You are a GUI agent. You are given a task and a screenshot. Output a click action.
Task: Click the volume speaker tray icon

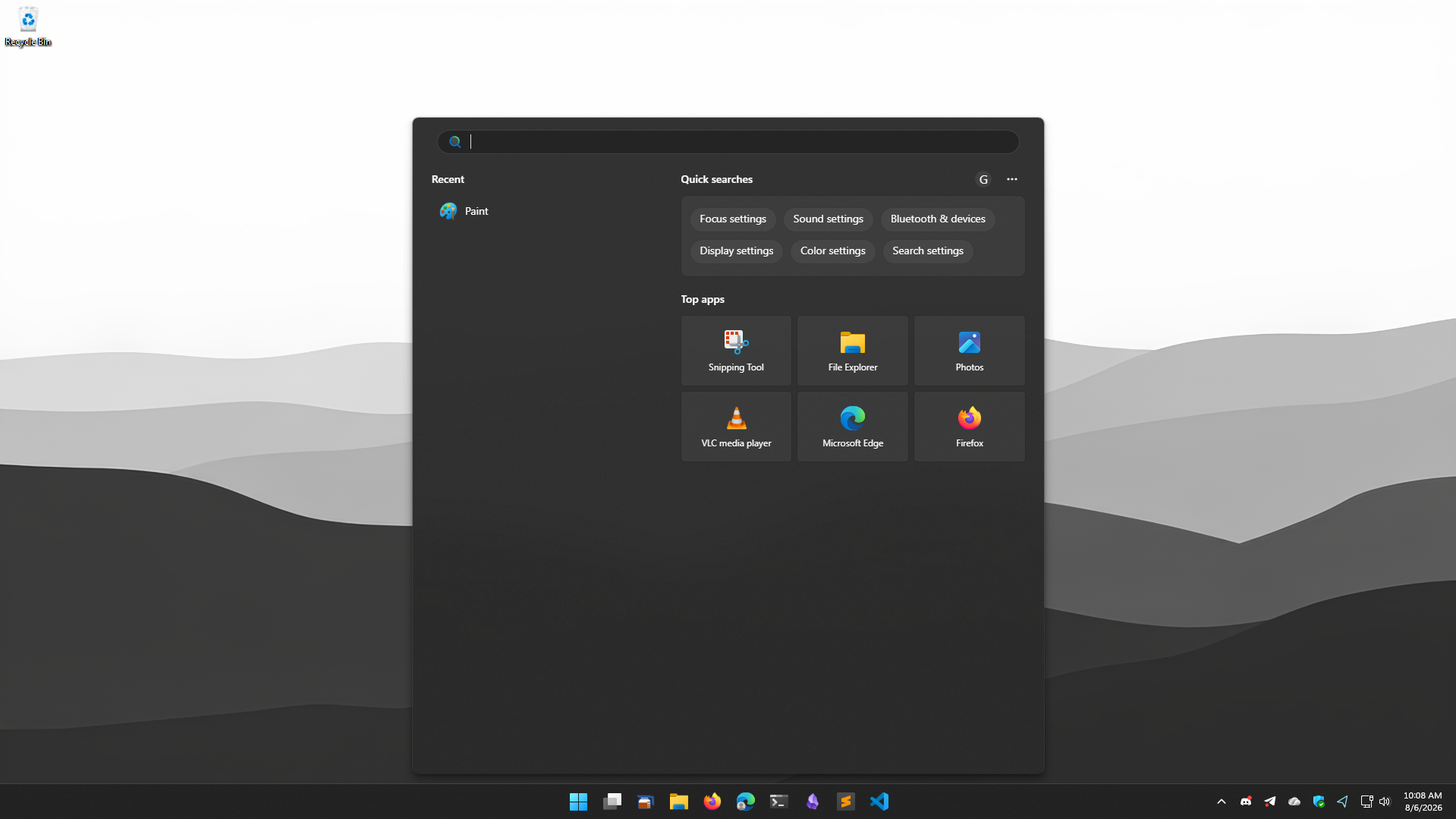tap(1385, 802)
